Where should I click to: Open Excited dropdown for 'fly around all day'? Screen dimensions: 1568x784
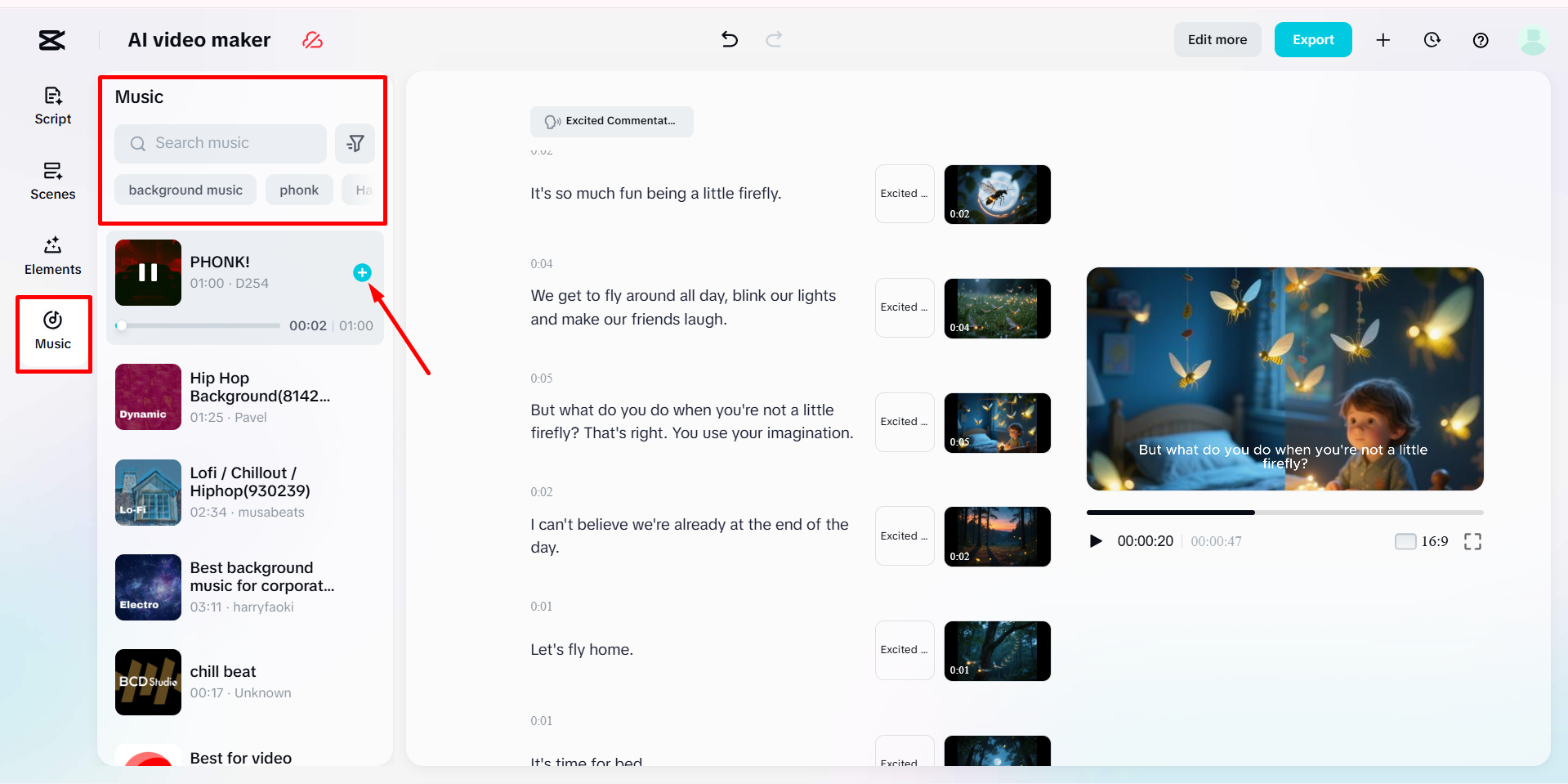[905, 307]
